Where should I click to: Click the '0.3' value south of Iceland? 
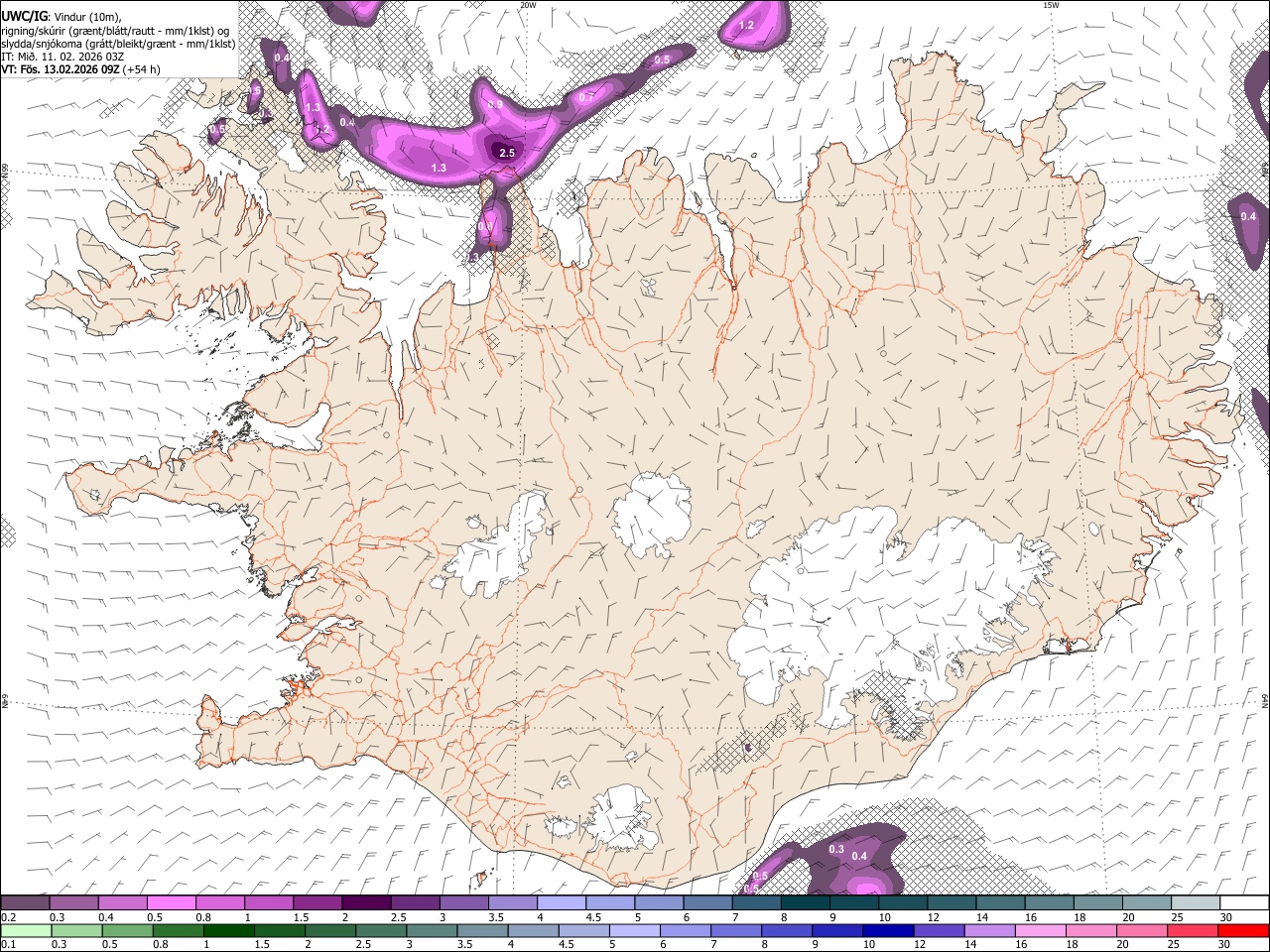836,849
